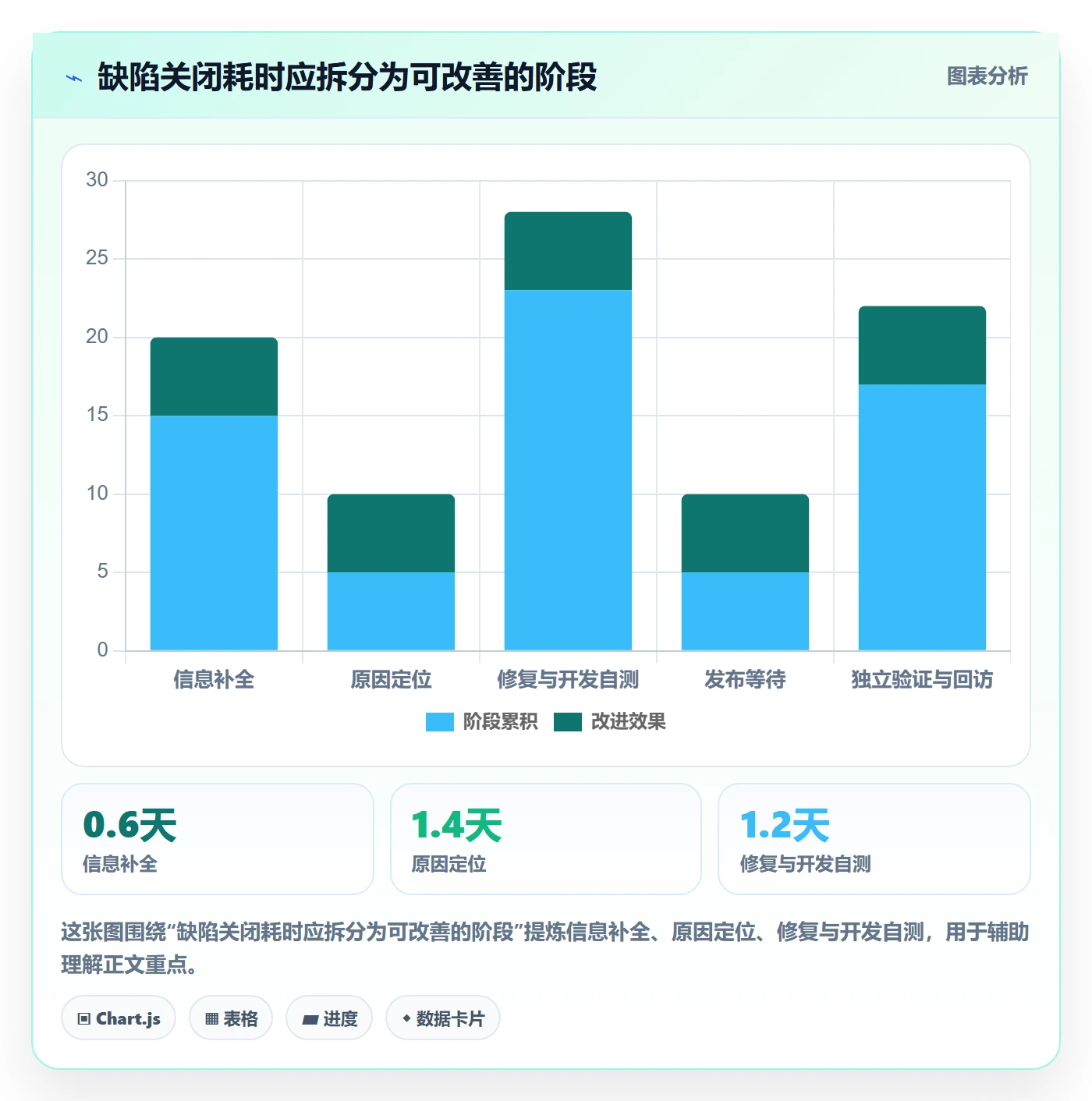Image resolution: width=1092 pixels, height=1101 pixels.
Task: Click the dark green 改进效果 legend swatch
Action: (x=568, y=722)
